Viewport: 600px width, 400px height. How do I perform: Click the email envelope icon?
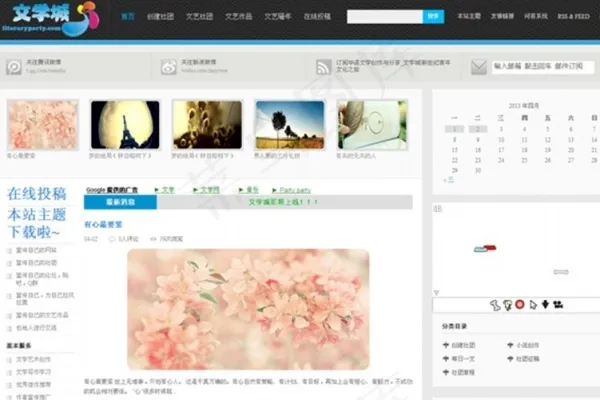click(478, 67)
